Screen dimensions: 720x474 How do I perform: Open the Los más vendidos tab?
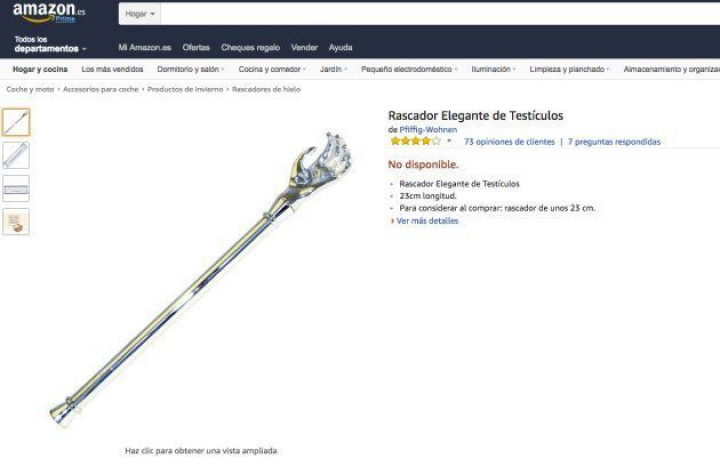pyautogui.click(x=112, y=69)
